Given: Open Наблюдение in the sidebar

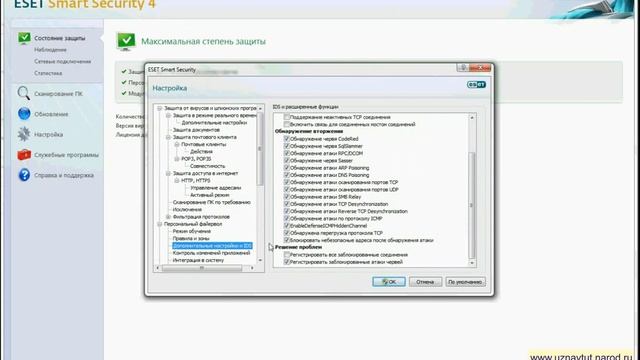Looking at the screenshot, I should coord(50,50).
